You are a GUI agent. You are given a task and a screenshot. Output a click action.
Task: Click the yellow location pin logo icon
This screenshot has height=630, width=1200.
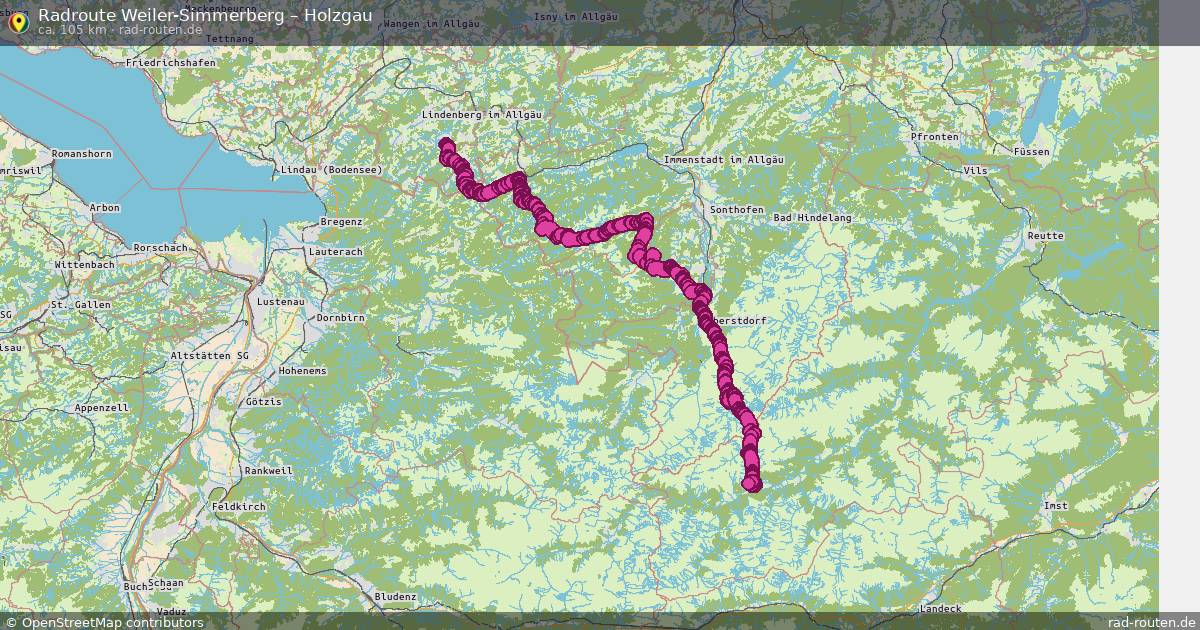click(17, 21)
